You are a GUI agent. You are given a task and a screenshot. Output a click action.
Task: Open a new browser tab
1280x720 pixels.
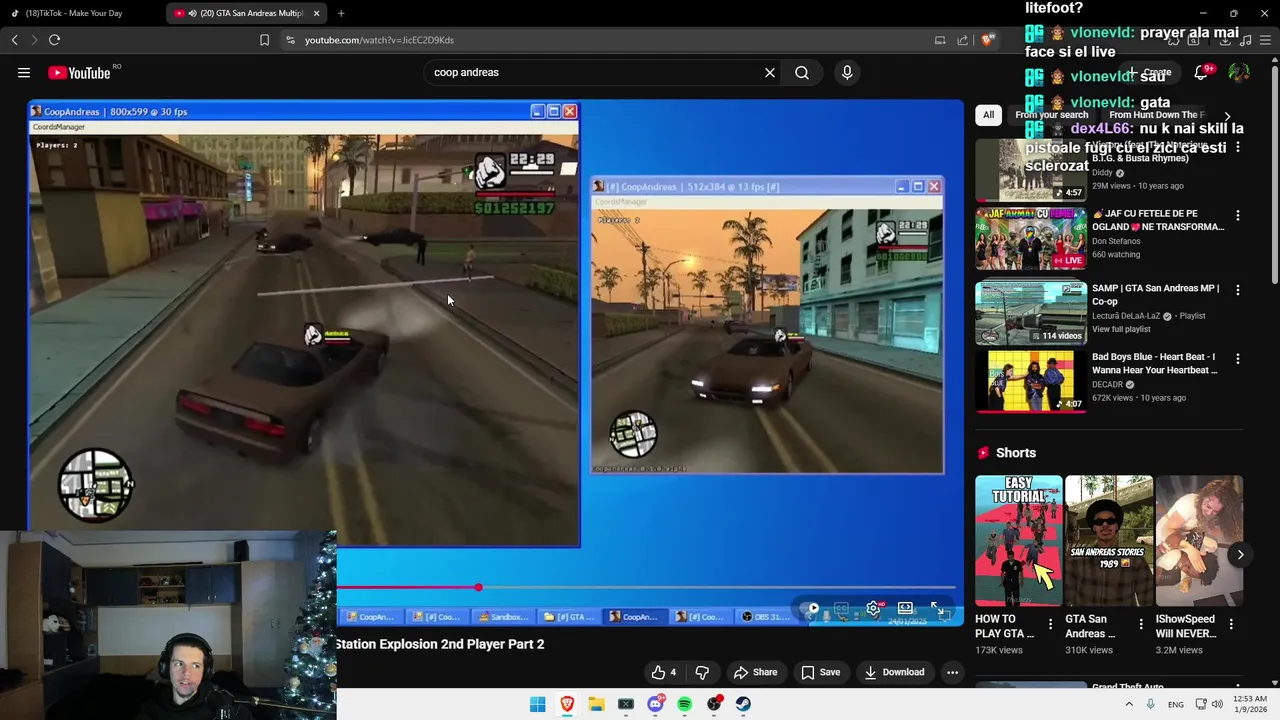point(341,13)
